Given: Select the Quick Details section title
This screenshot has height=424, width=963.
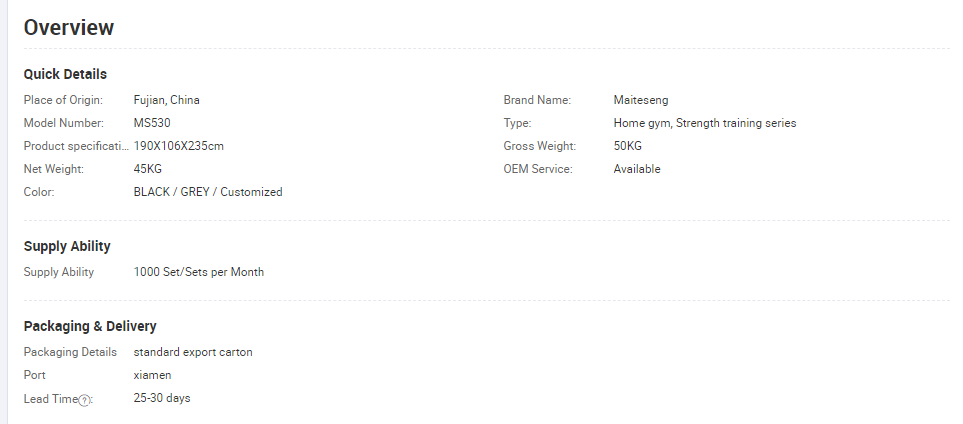Looking at the screenshot, I should pos(65,74).
